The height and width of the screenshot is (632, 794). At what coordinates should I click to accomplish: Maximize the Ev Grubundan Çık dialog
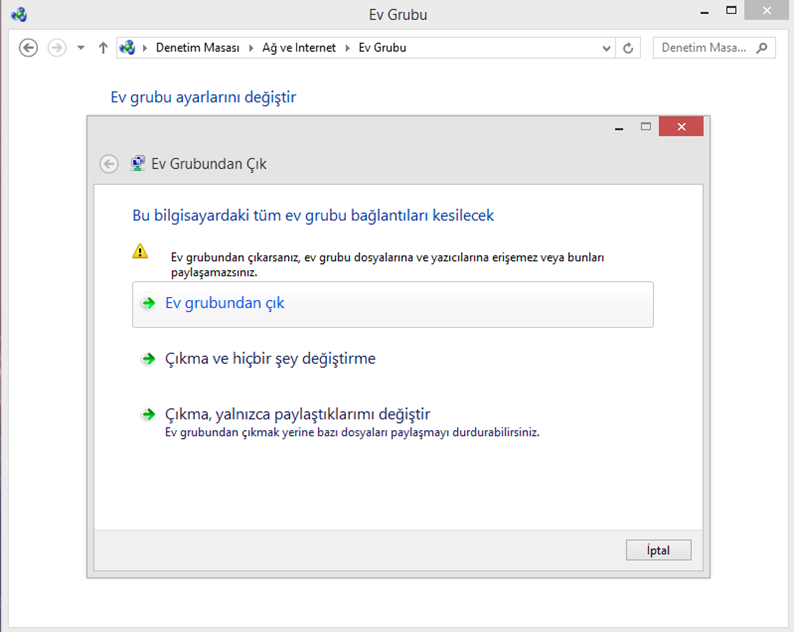point(646,127)
